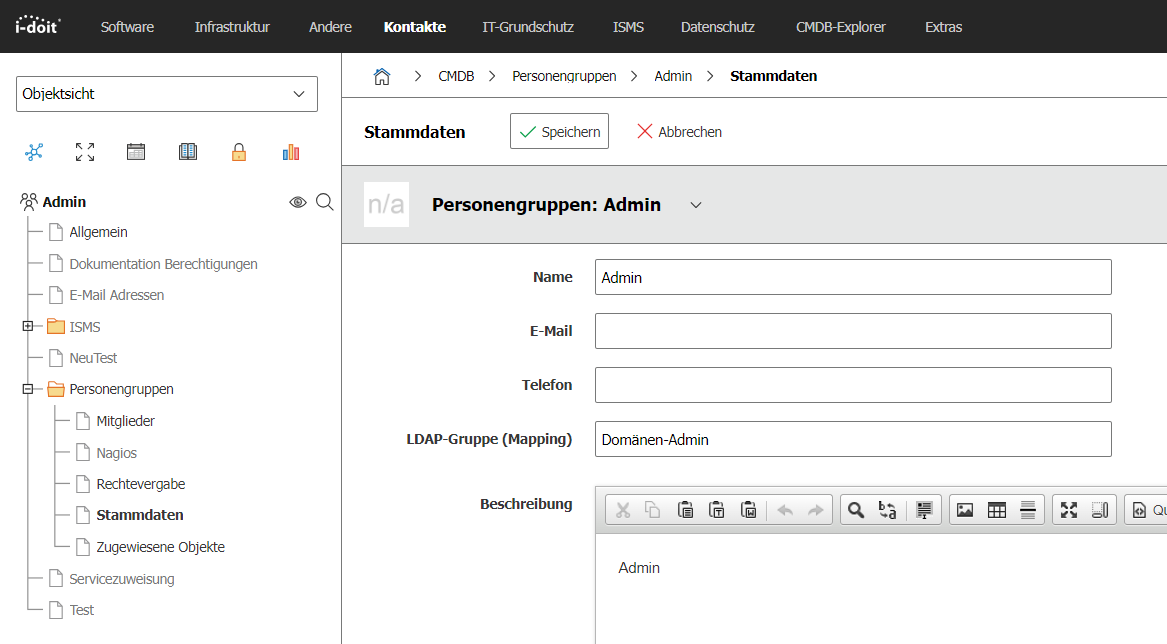Click the Name input field
Viewport: 1167px width, 644px height.
point(853,277)
